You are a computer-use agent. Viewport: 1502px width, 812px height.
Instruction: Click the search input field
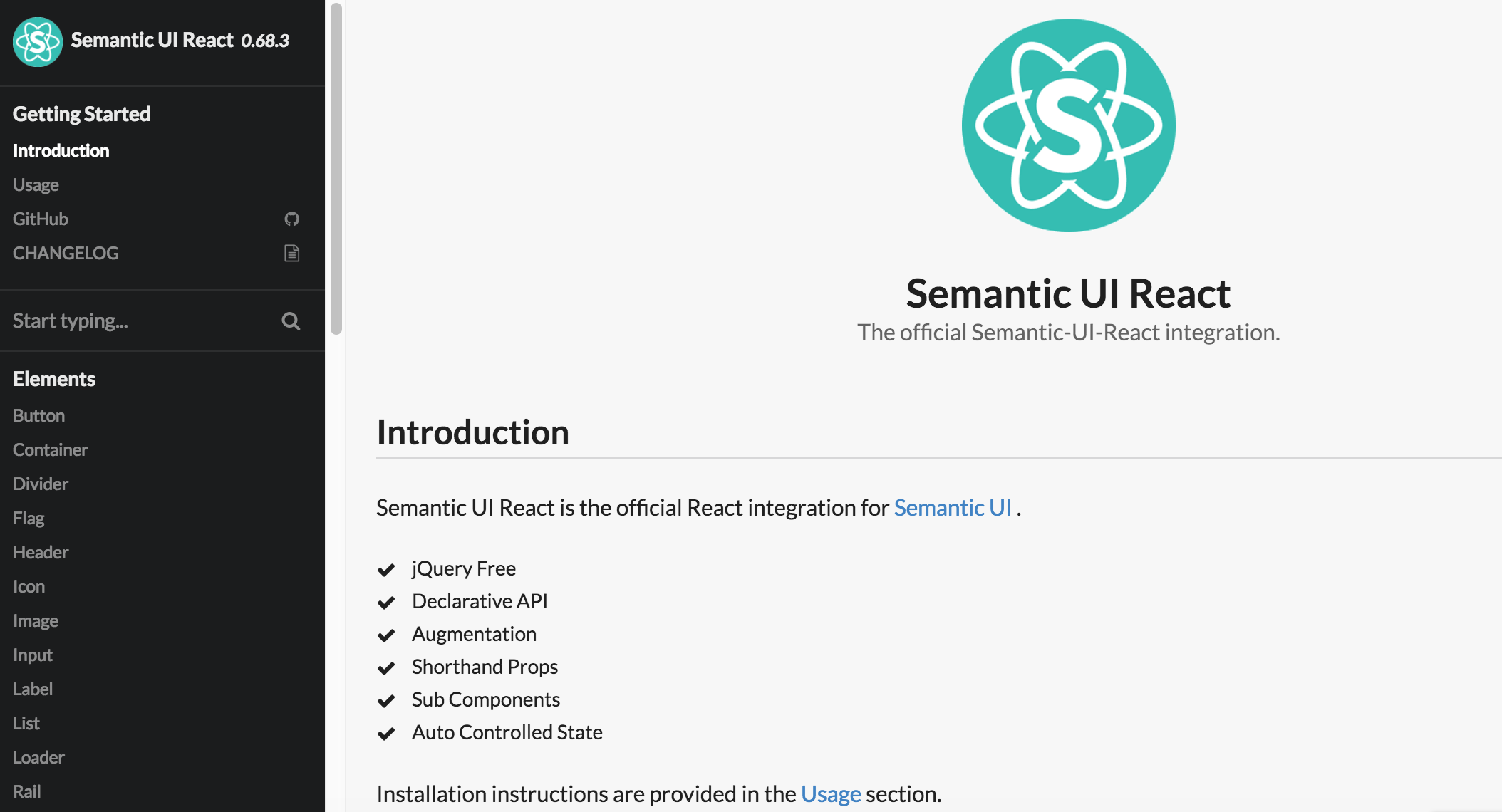click(x=128, y=321)
